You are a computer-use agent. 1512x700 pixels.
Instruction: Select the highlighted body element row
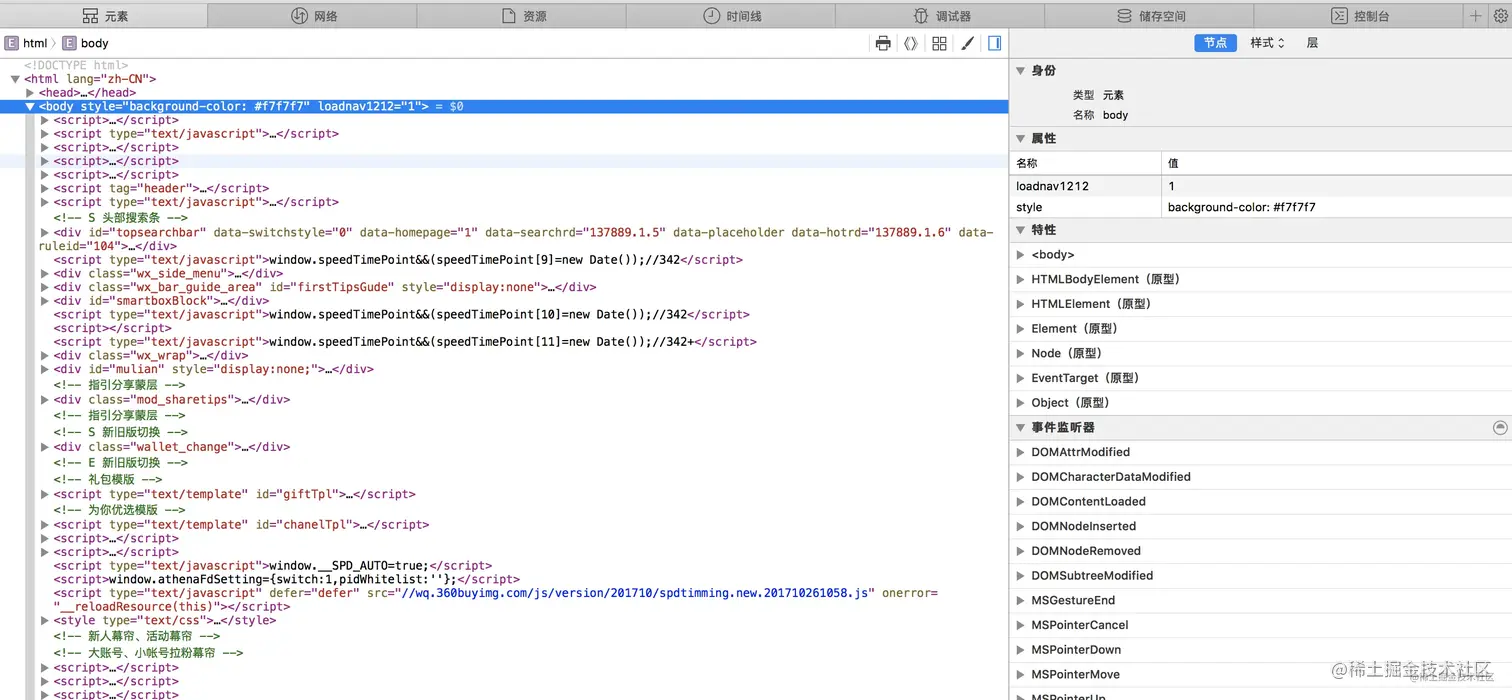coord(200,106)
